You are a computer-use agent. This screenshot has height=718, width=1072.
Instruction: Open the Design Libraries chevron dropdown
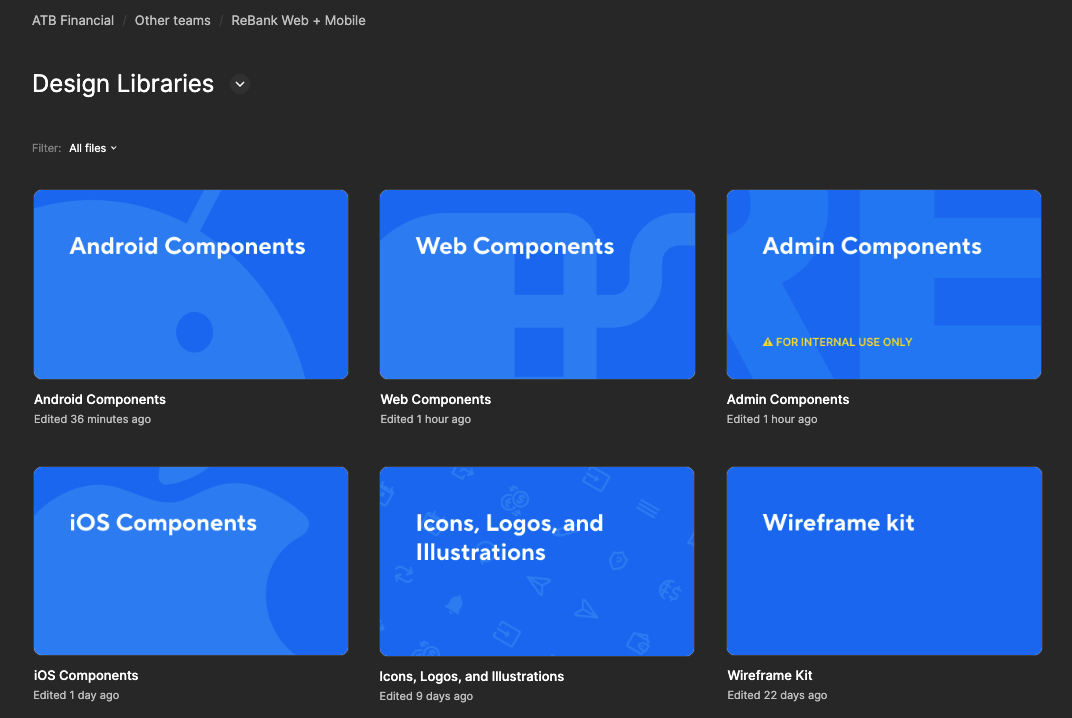click(x=240, y=84)
